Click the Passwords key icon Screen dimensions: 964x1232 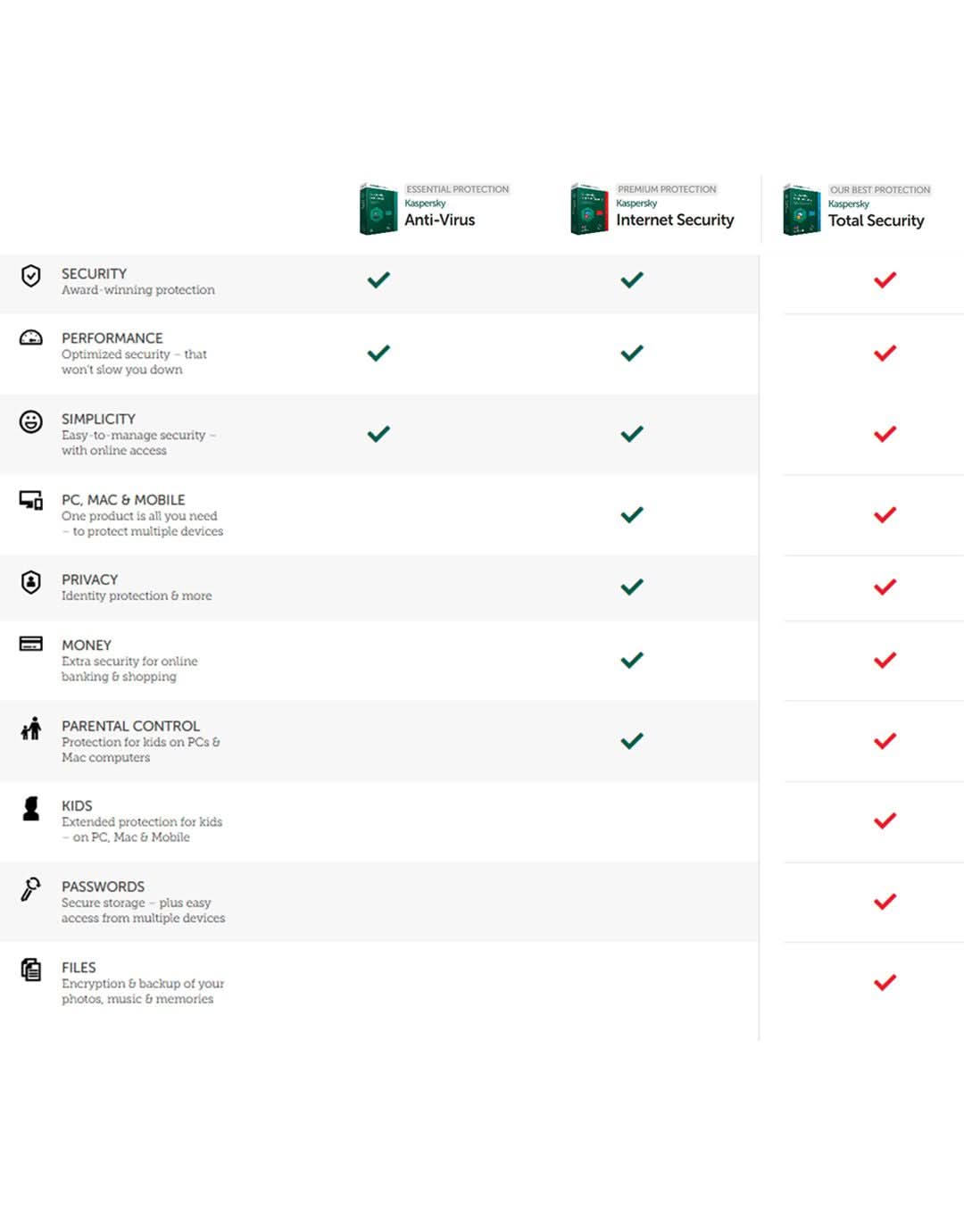[31, 889]
